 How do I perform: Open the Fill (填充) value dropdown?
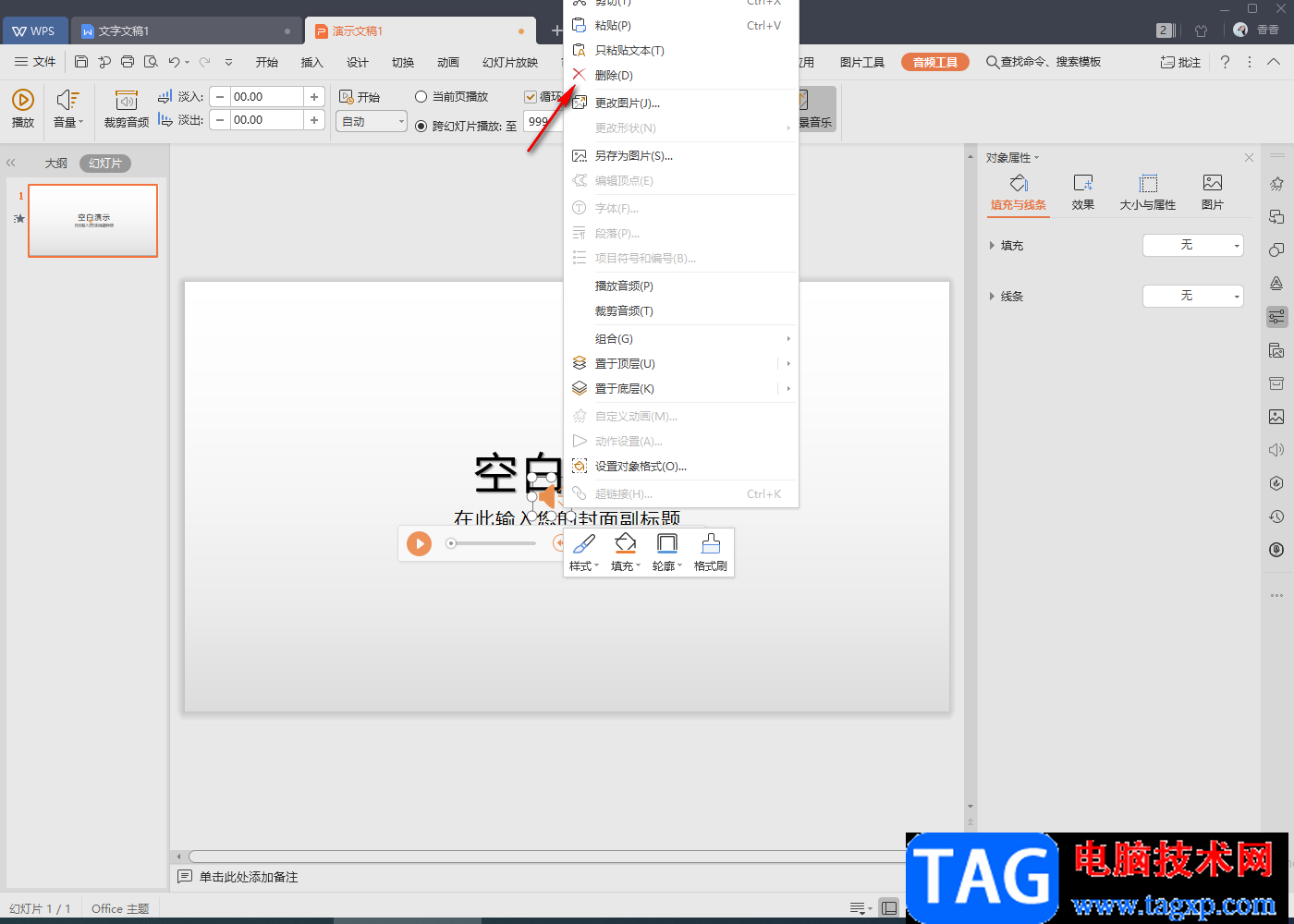1193,246
